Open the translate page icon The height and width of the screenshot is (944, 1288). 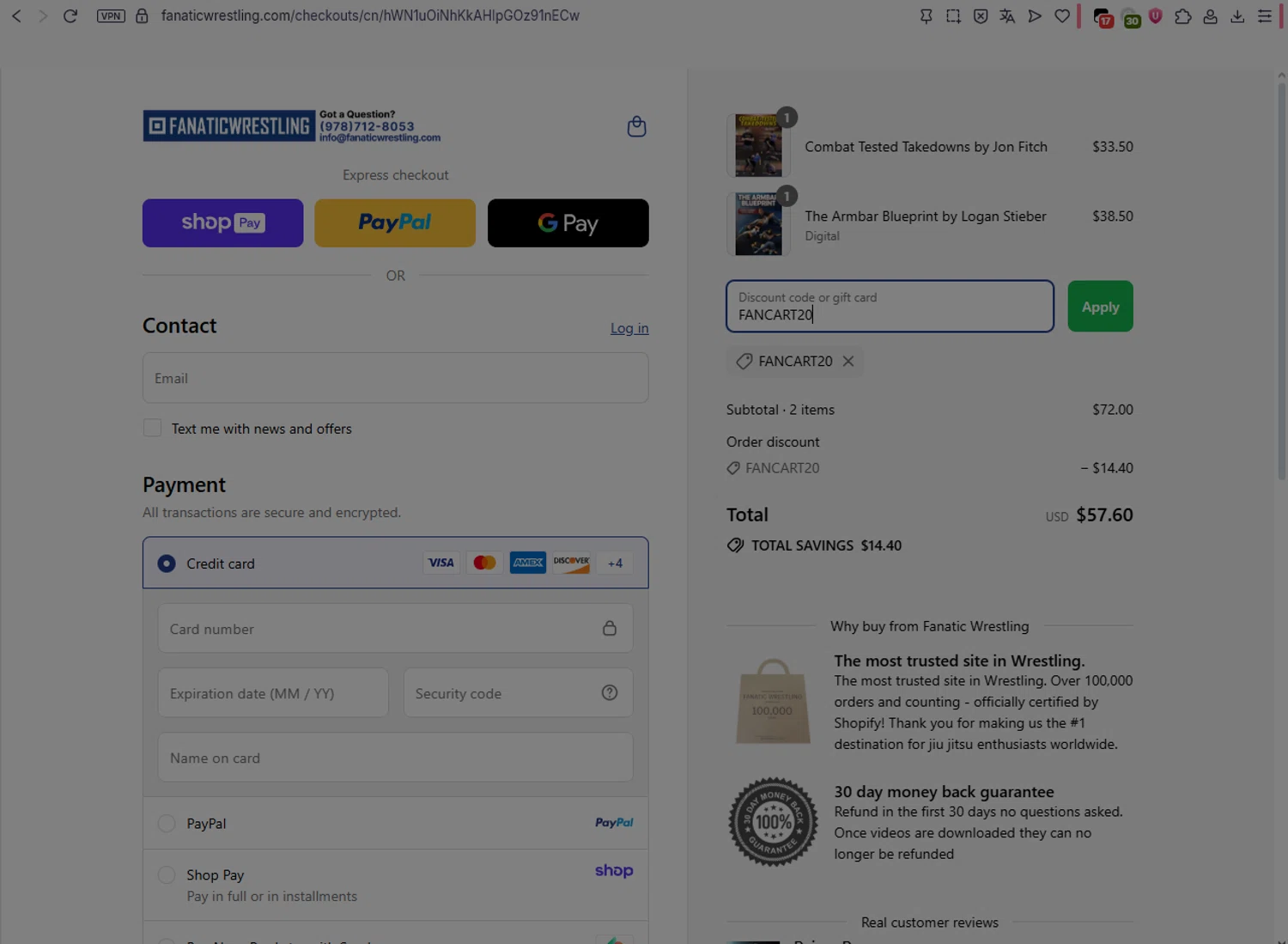click(1007, 15)
